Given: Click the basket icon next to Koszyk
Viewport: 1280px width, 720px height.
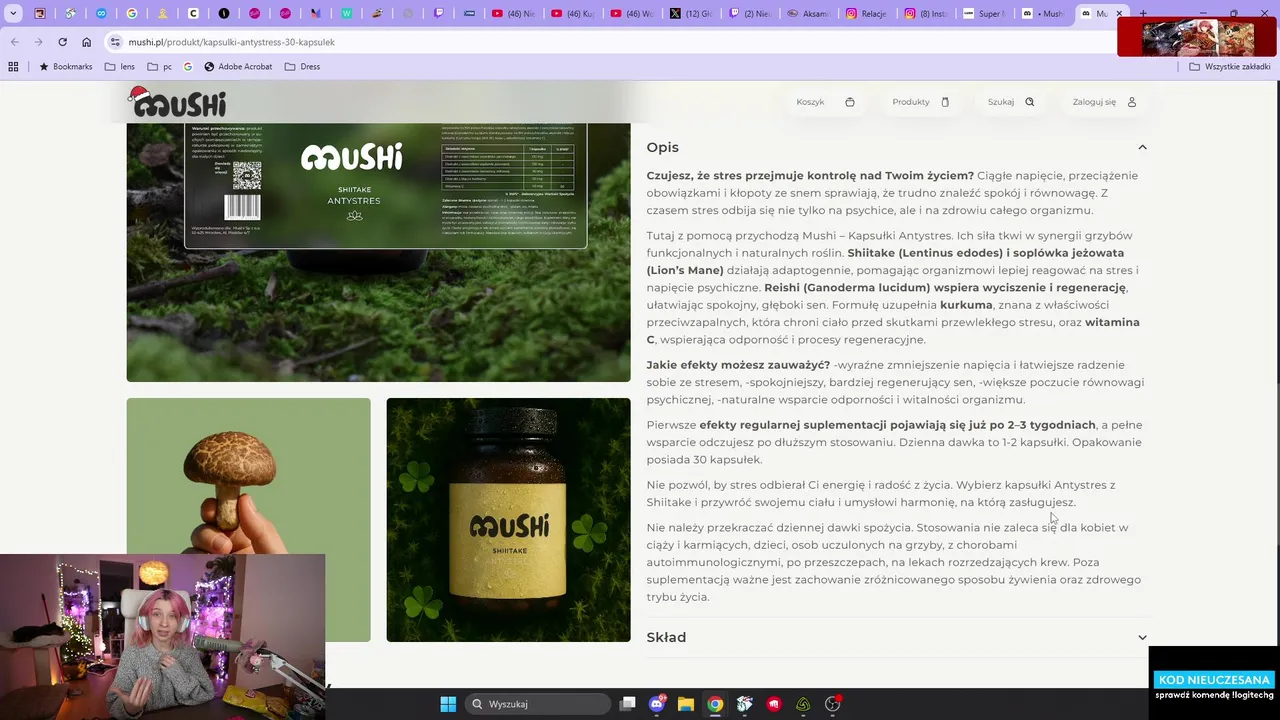Looking at the screenshot, I should click(850, 102).
